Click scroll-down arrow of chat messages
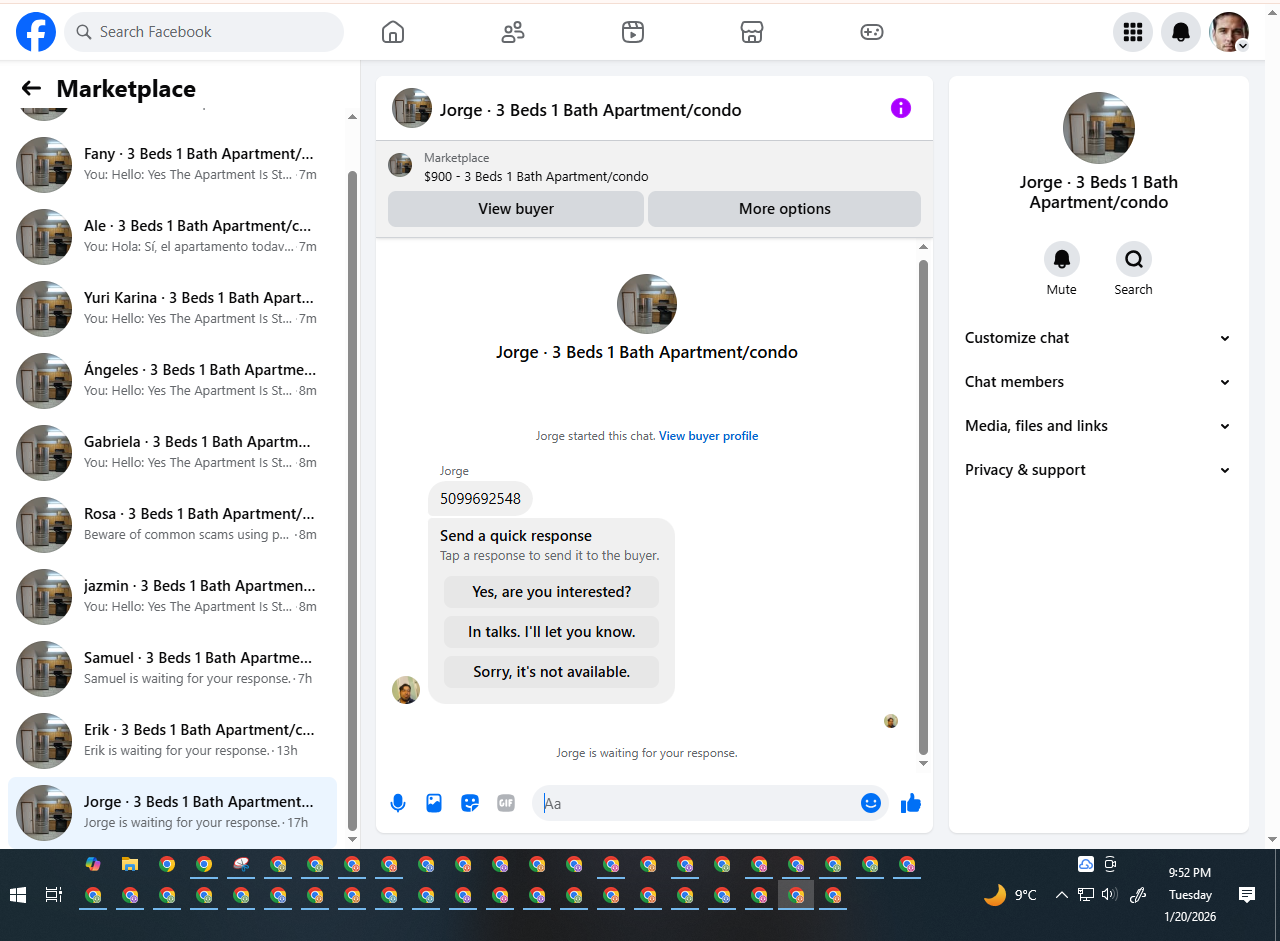1280x941 pixels. 923,764
